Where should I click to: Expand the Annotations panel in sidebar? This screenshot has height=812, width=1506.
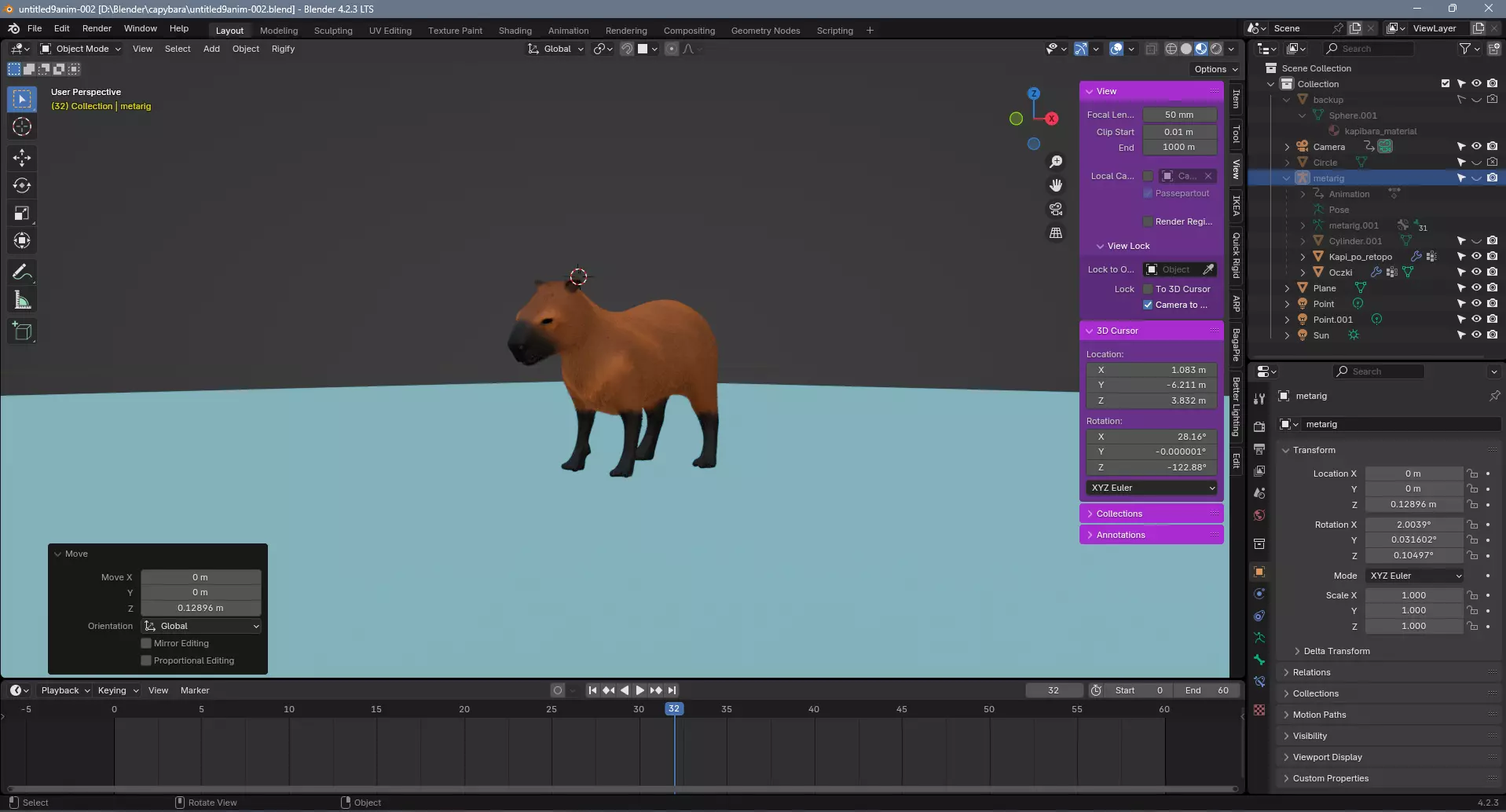point(1152,535)
